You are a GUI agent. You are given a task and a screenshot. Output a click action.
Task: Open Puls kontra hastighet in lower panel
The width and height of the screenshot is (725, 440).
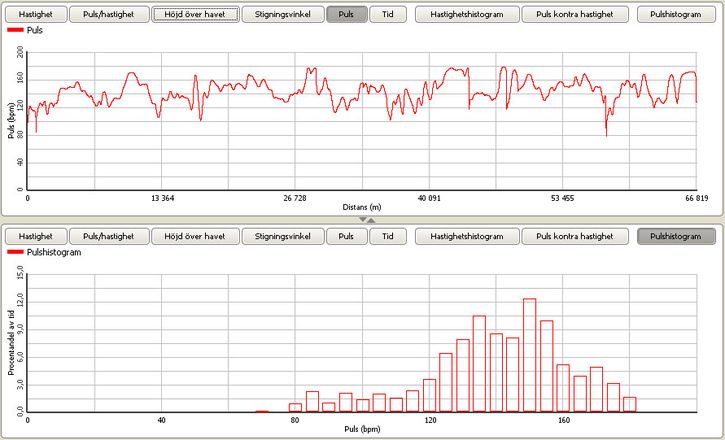575,236
